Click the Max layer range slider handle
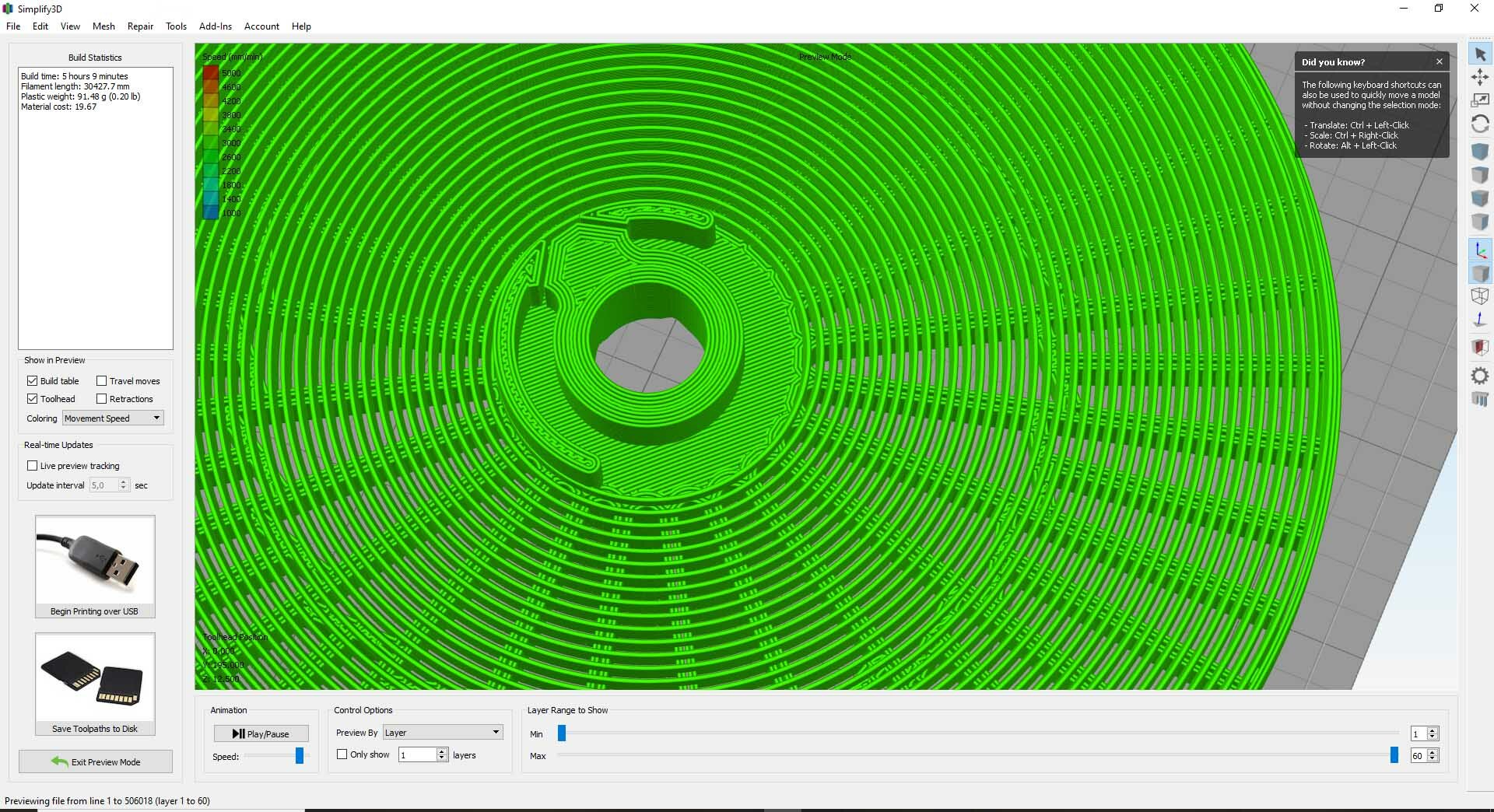Screen dimensions: 1494x812 point(1394,755)
